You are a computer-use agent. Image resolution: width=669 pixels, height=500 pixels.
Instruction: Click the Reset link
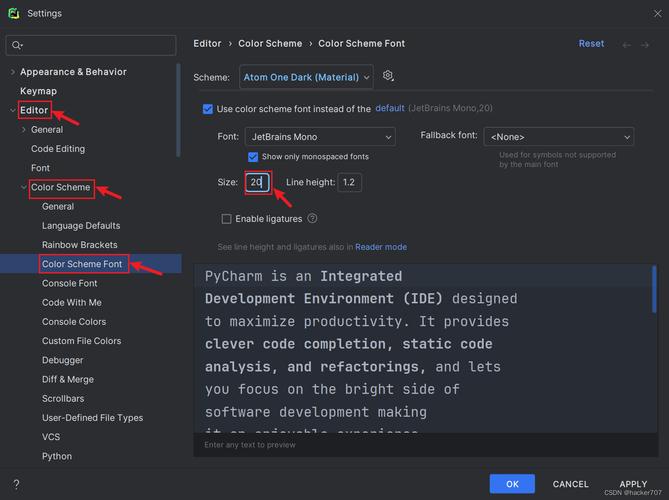tap(591, 44)
